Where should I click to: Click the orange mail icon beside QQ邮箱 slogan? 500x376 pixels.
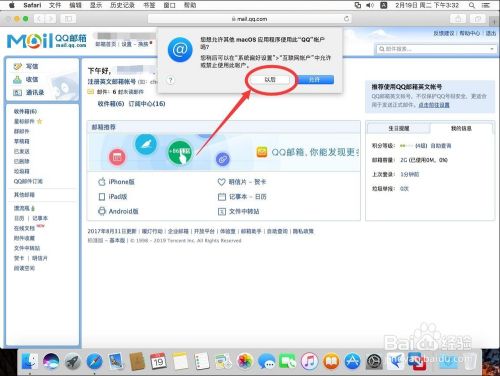click(262, 152)
